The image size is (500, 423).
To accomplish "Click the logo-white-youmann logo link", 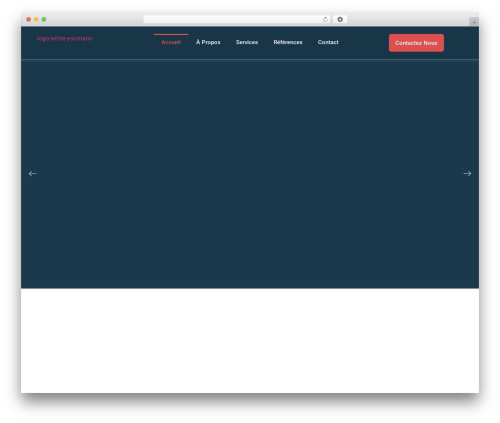I will point(65,39).
